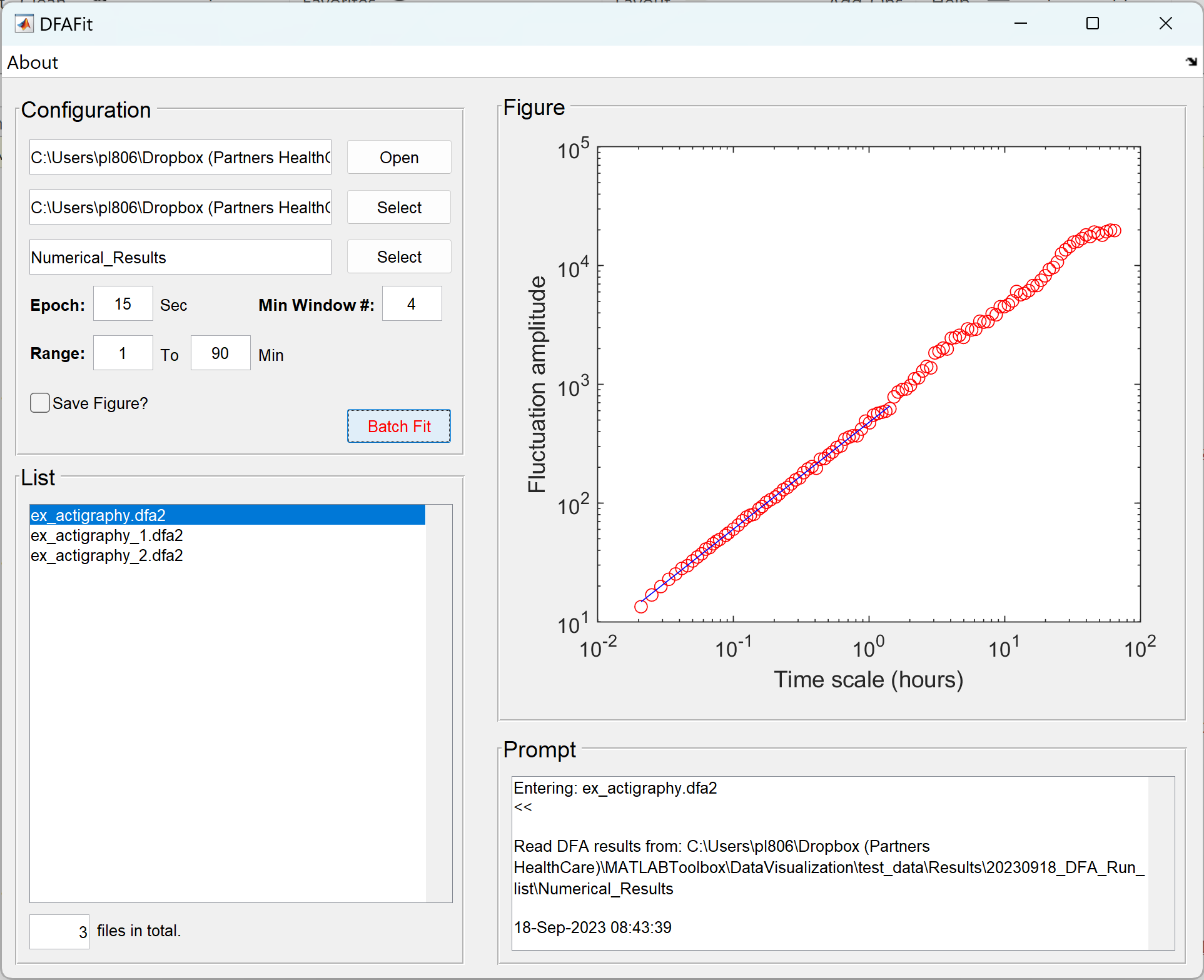The width and height of the screenshot is (1204, 980).
Task: Click the DFAFit application icon in titlebar
Action: pos(20,23)
